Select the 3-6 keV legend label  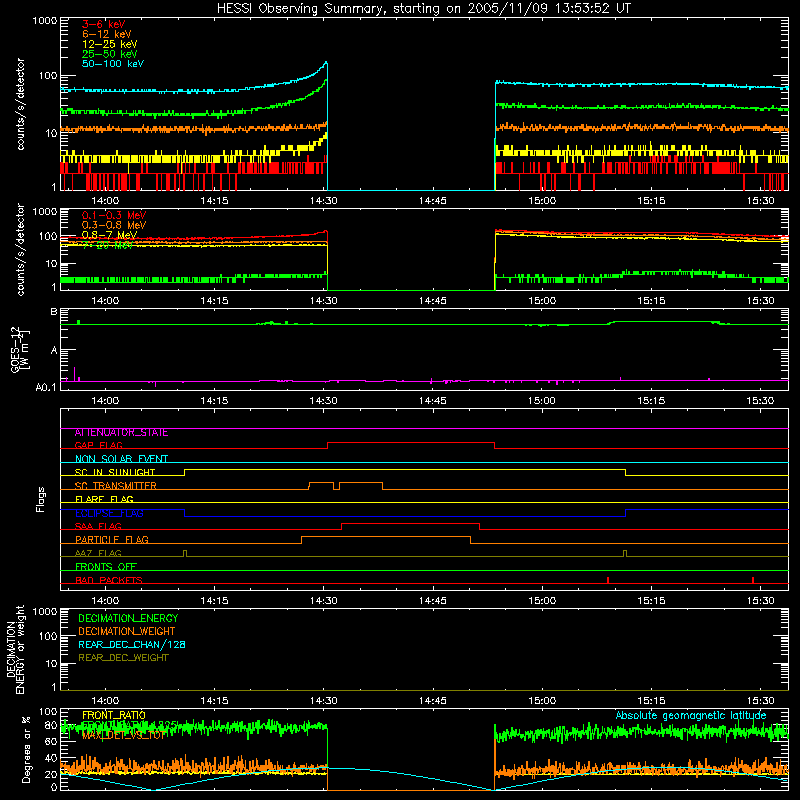click(x=103, y=24)
